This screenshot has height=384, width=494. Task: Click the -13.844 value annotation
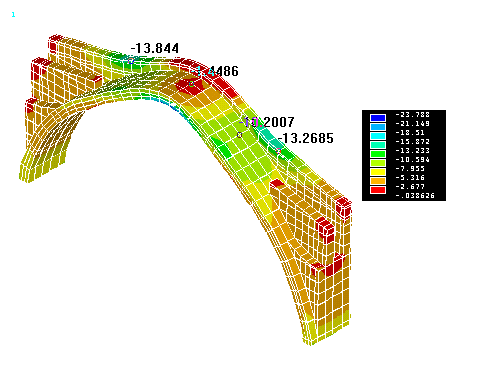pyautogui.click(x=155, y=48)
